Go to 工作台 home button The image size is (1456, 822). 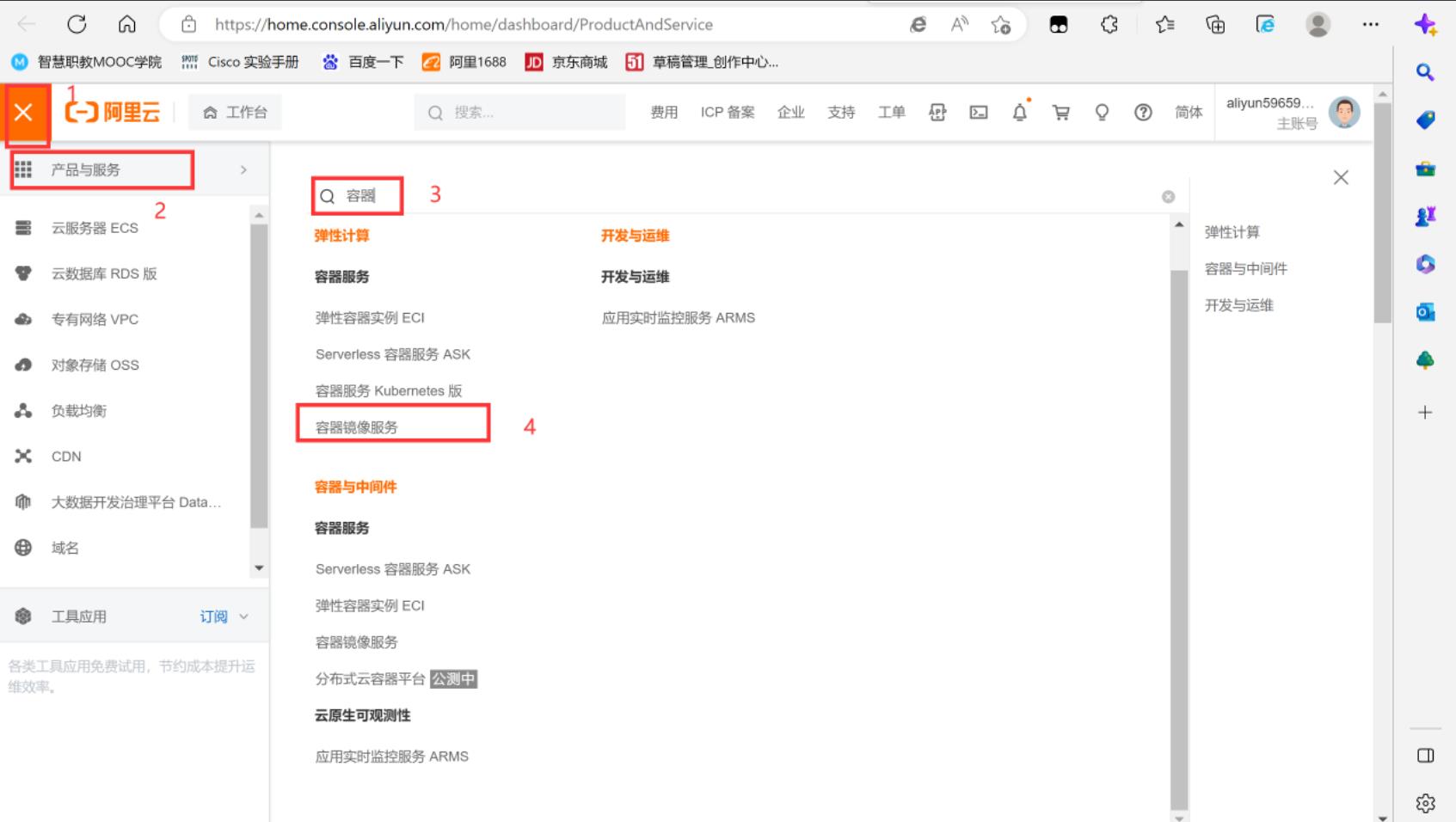(235, 113)
